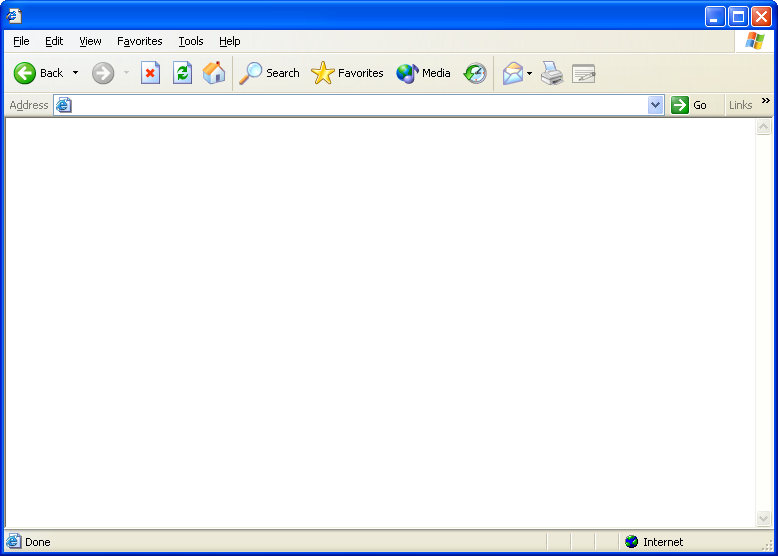Click the Internet zone text
This screenshot has width=778, height=556.
[x=663, y=542]
